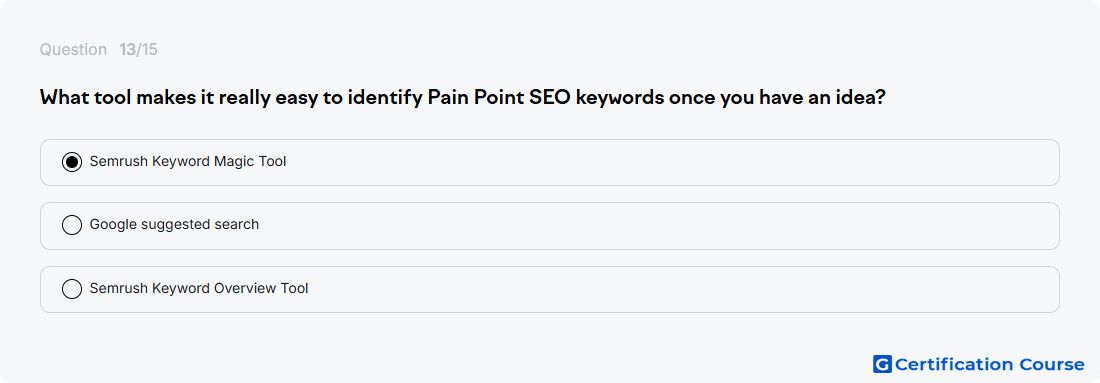Image resolution: width=1100 pixels, height=383 pixels.
Task: Click the word "Google" in the second option
Action: (113, 225)
